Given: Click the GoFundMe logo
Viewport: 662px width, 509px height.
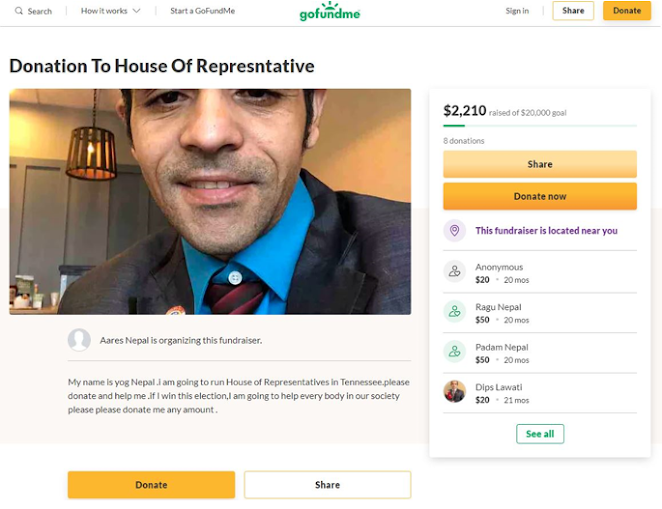Looking at the screenshot, I should [x=330, y=13].
